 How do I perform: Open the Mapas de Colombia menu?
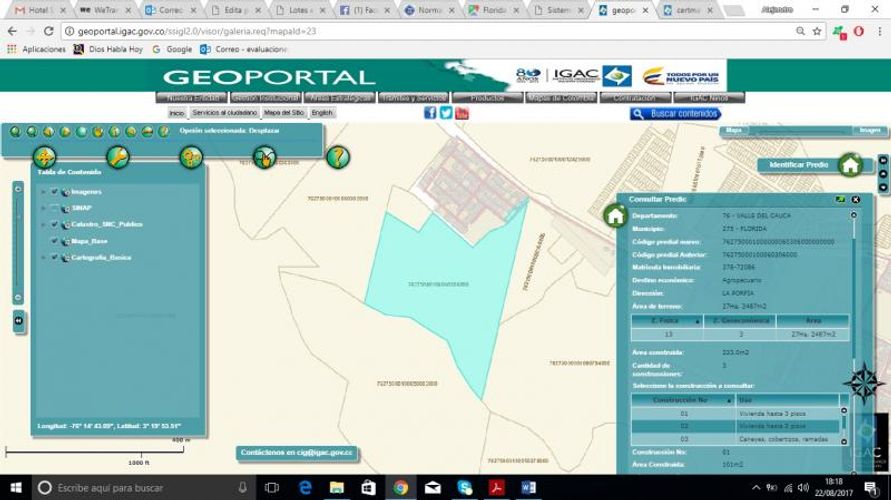561,98
